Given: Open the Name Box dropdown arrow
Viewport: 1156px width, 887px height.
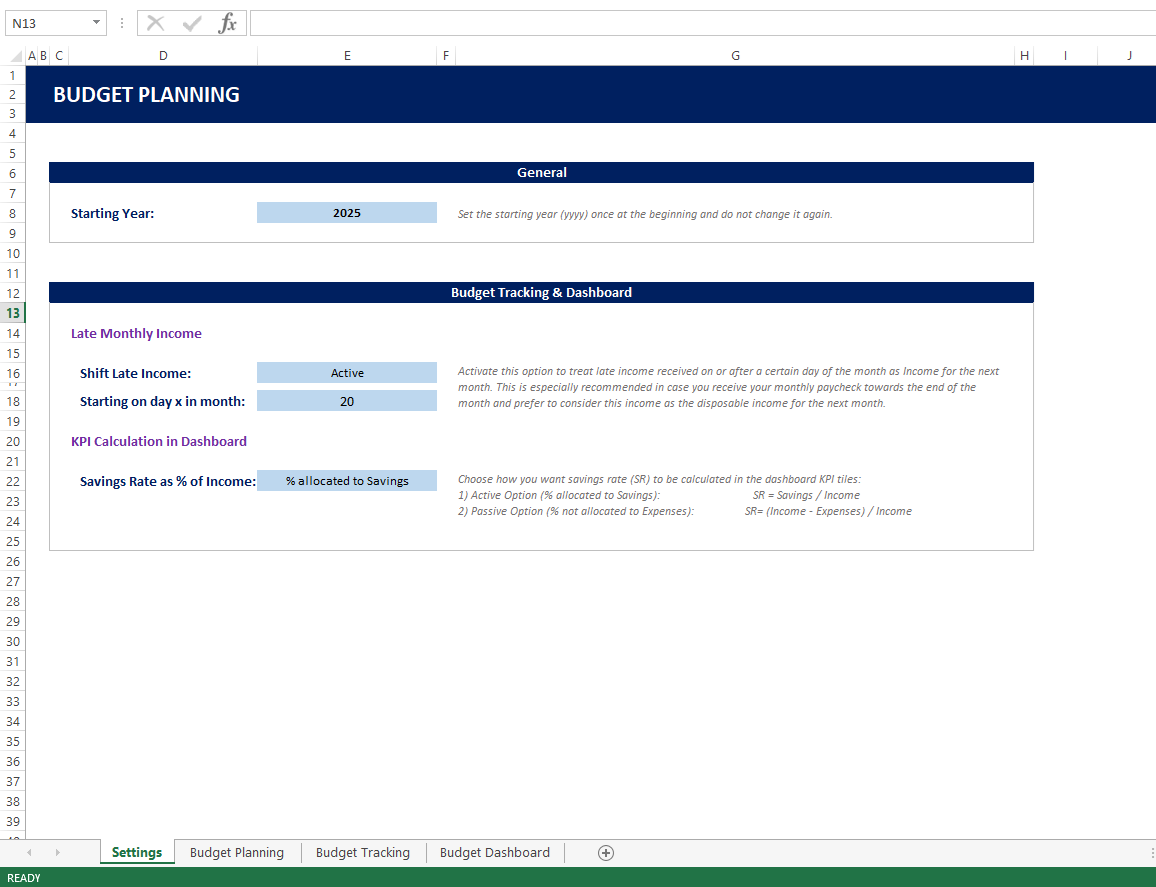Looking at the screenshot, I should point(96,23).
